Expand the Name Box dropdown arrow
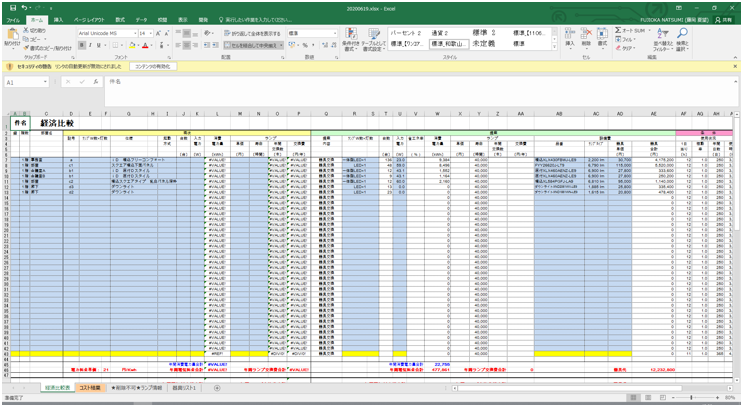 click(47, 82)
